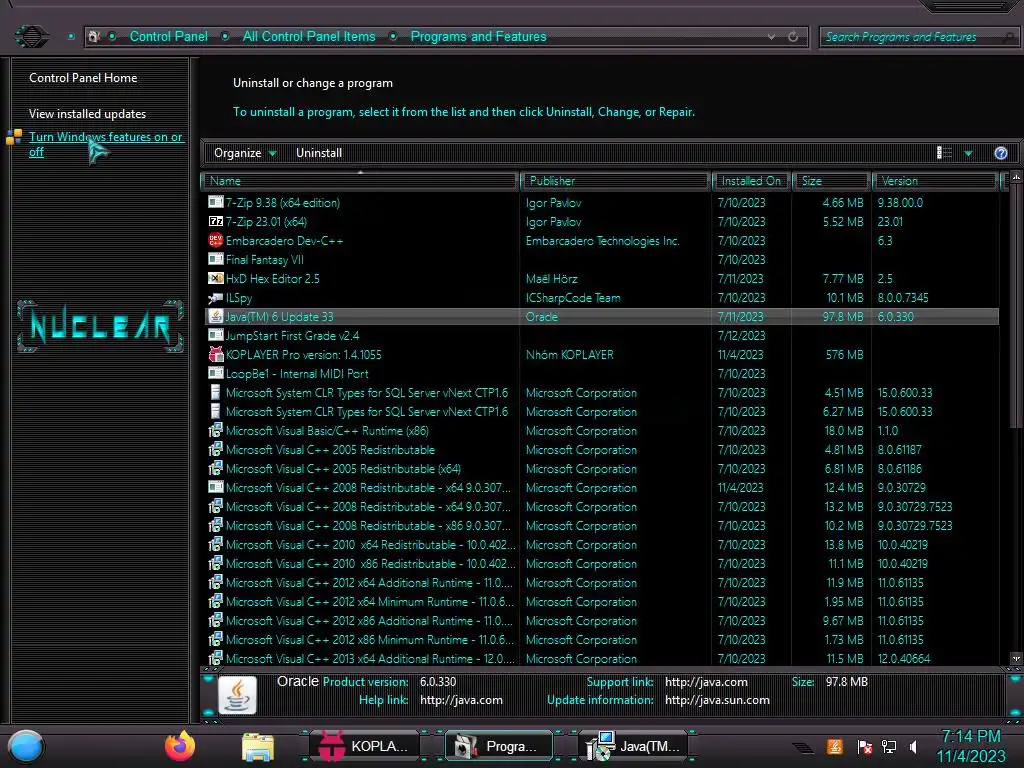The height and width of the screenshot is (768, 1024).
Task: Sort by Name column header
Action: tap(360, 181)
